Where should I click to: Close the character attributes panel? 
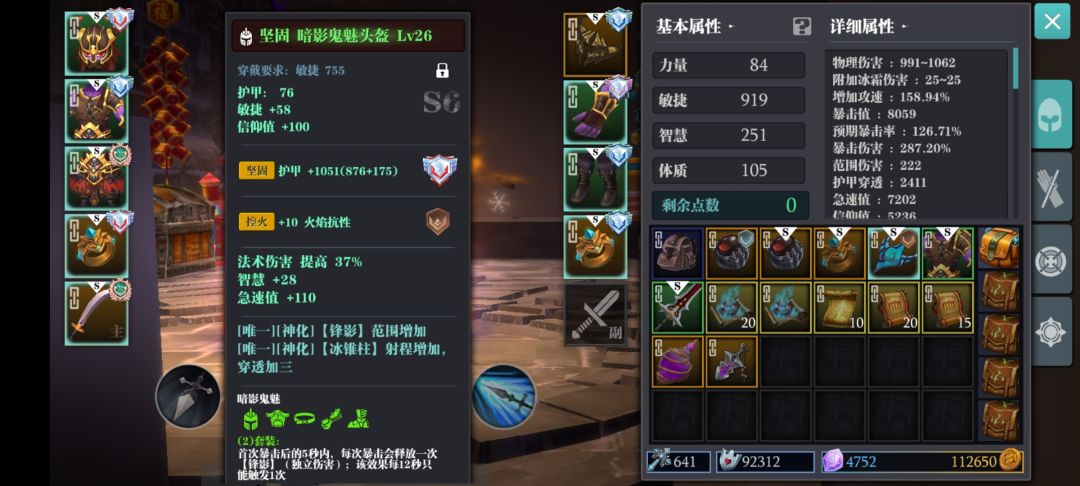(1052, 22)
